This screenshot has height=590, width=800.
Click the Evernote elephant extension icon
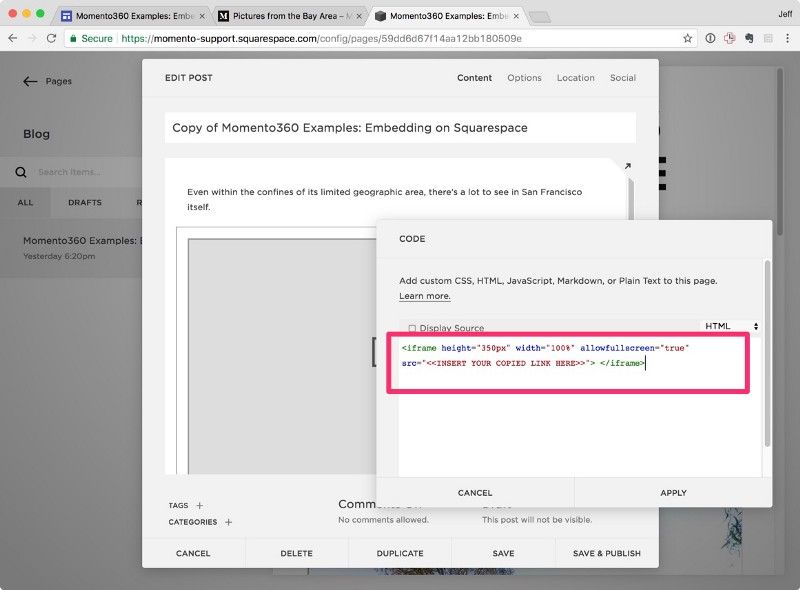click(x=749, y=38)
